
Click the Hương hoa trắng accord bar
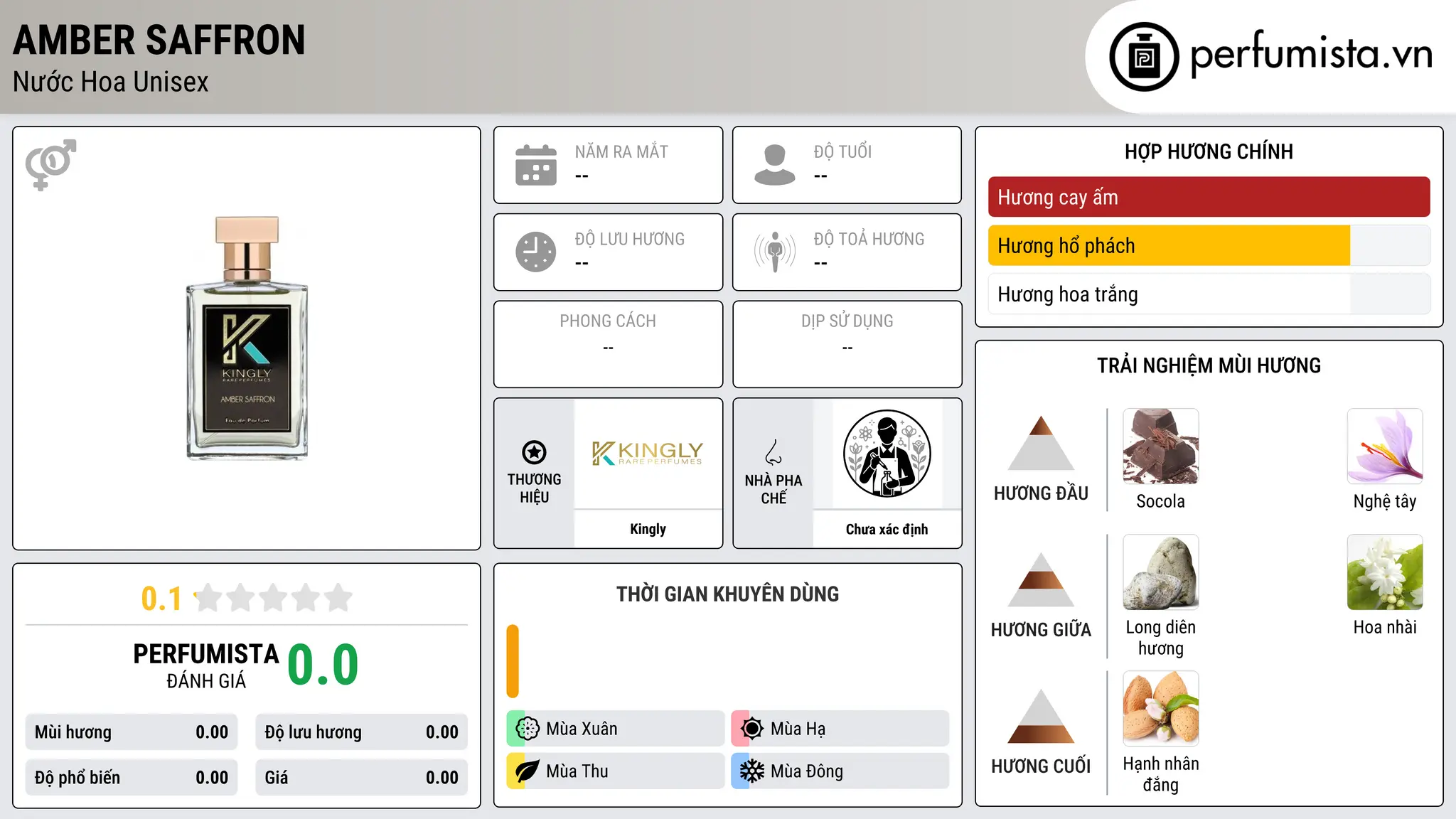click(1209, 294)
